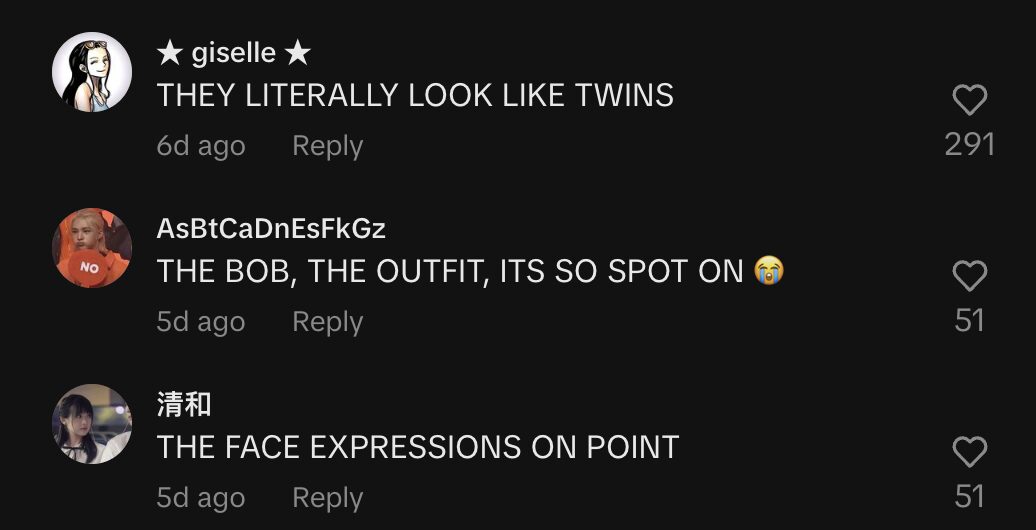The image size is (1036, 530).
Task: Select the THEY LITERALLY LOOK LIKE TWINS text
Action: pos(415,96)
